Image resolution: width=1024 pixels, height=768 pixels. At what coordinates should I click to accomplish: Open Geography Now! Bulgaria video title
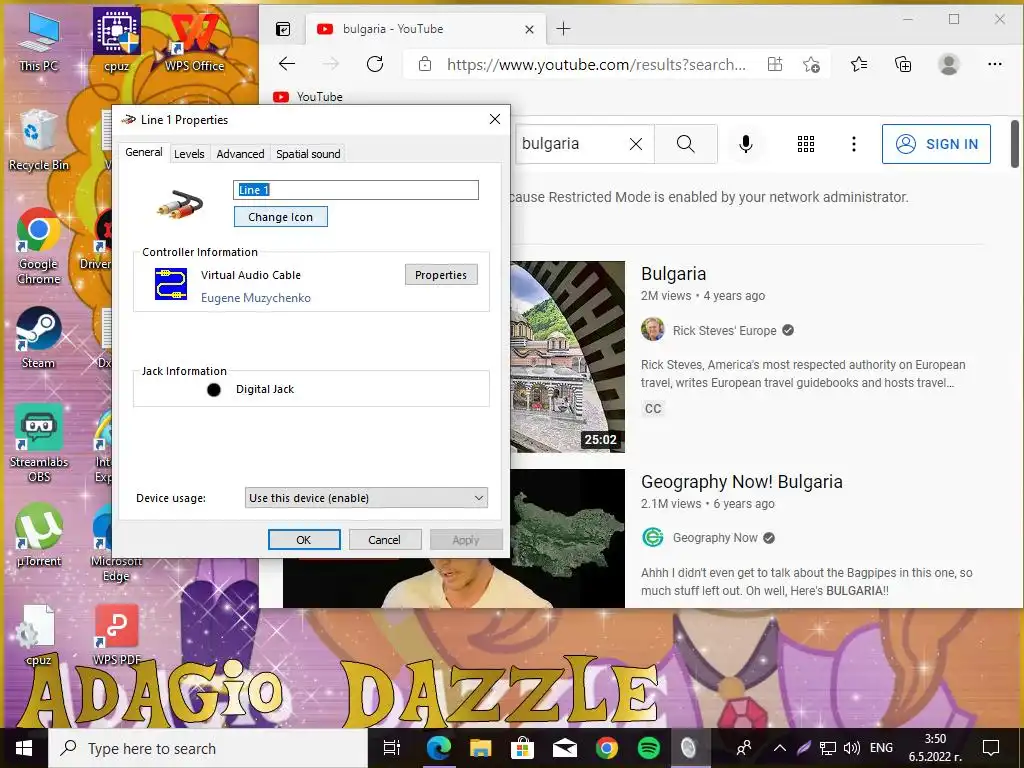click(x=741, y=482)
